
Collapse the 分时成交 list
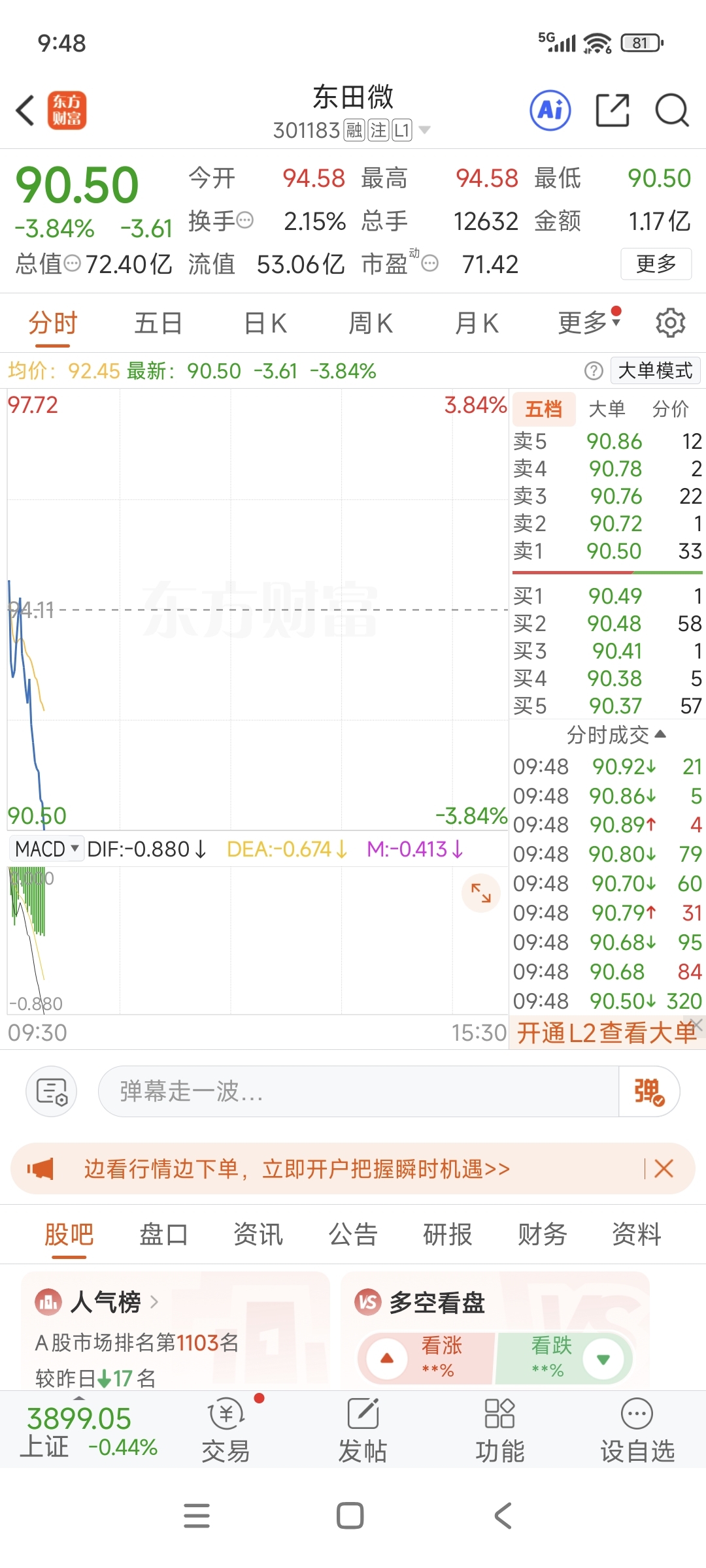click(x=616, y=735)
